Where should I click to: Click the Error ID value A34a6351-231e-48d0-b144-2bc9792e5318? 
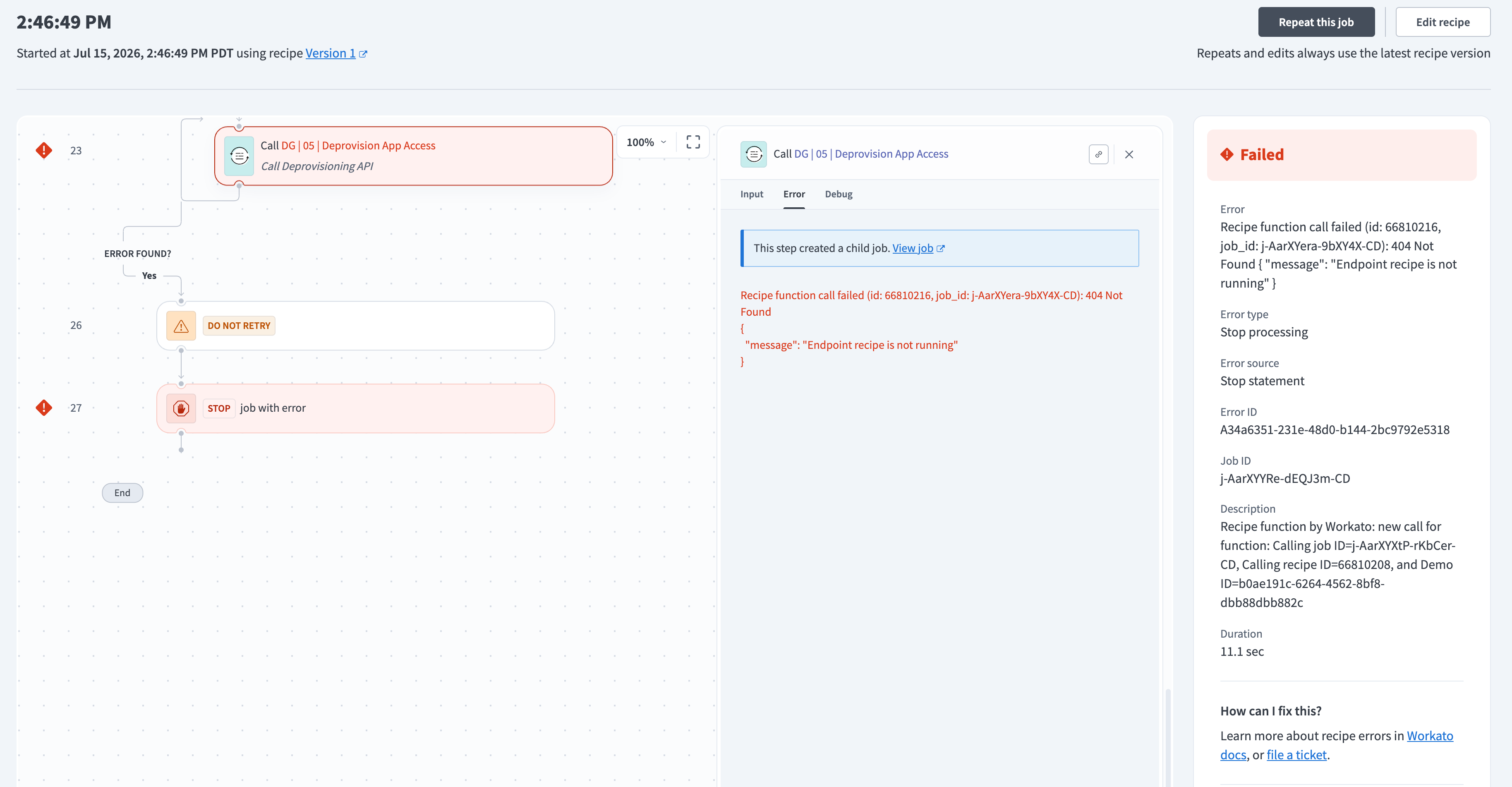(1334, 429)
